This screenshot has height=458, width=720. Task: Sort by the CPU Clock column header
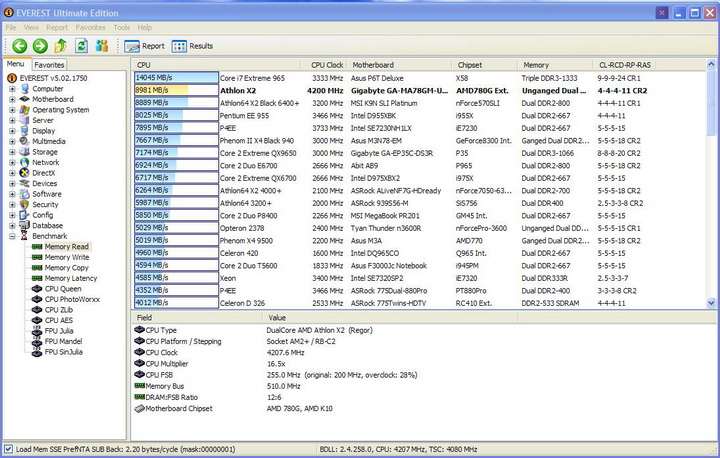click(326, 65)
